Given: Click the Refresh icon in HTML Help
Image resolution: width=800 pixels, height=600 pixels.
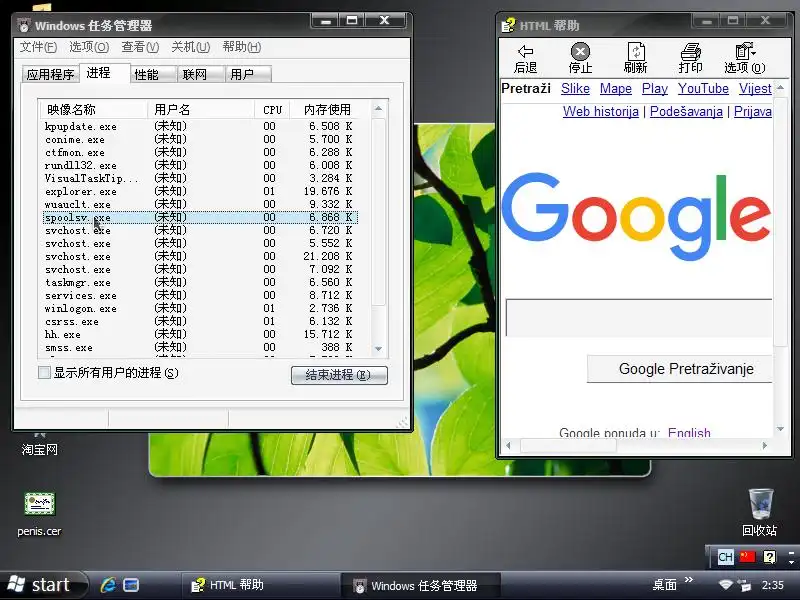Looking at the screenshot, I should (x=636, y=52).
